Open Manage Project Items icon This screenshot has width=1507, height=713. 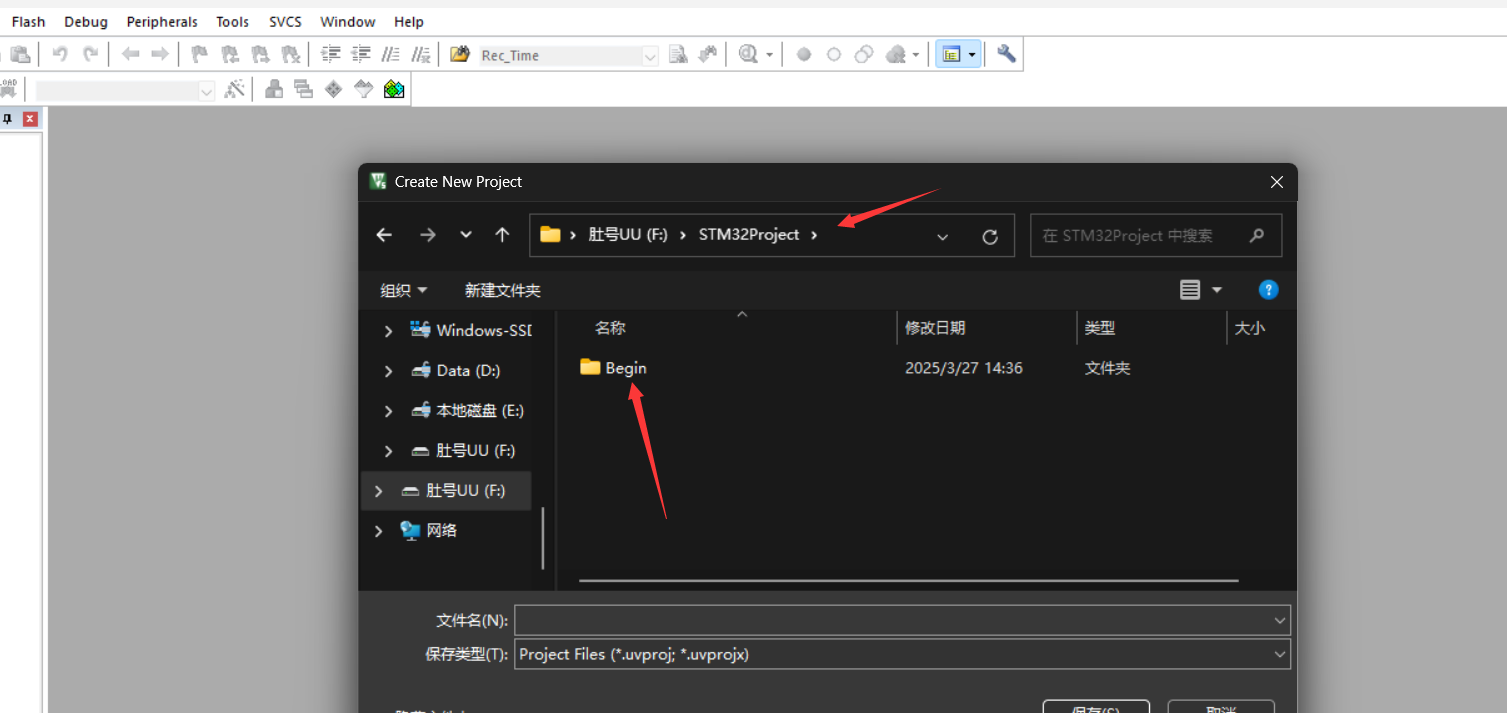pyautogui.click(x=274, y=89)
